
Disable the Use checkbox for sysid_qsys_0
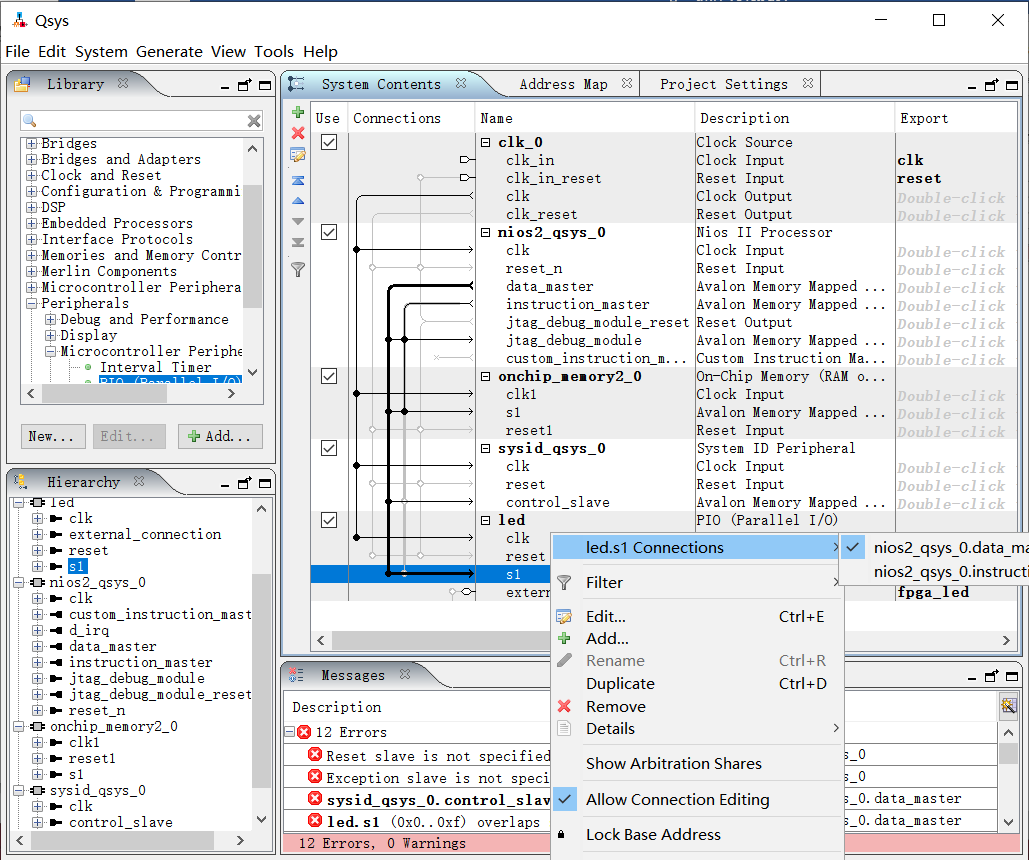[x=328, y=448]
